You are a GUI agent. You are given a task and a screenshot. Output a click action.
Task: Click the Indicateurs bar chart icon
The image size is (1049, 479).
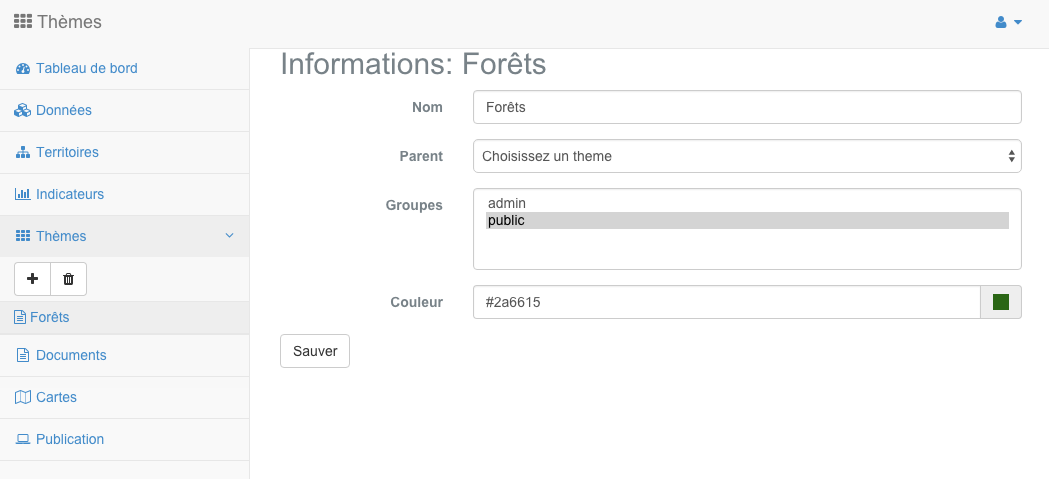coord(23,195)
